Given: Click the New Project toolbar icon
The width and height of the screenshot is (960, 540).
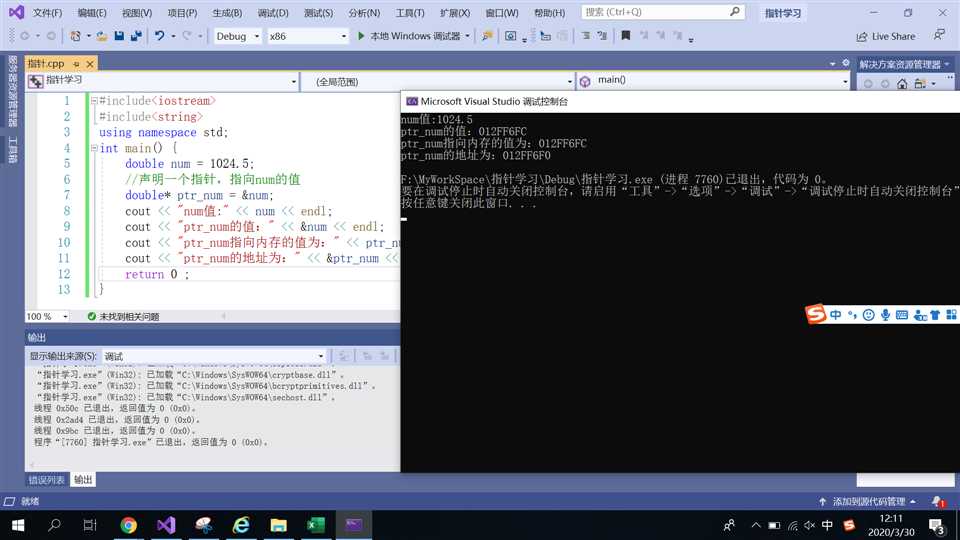Looking at the screenshot, I should 75,36.
